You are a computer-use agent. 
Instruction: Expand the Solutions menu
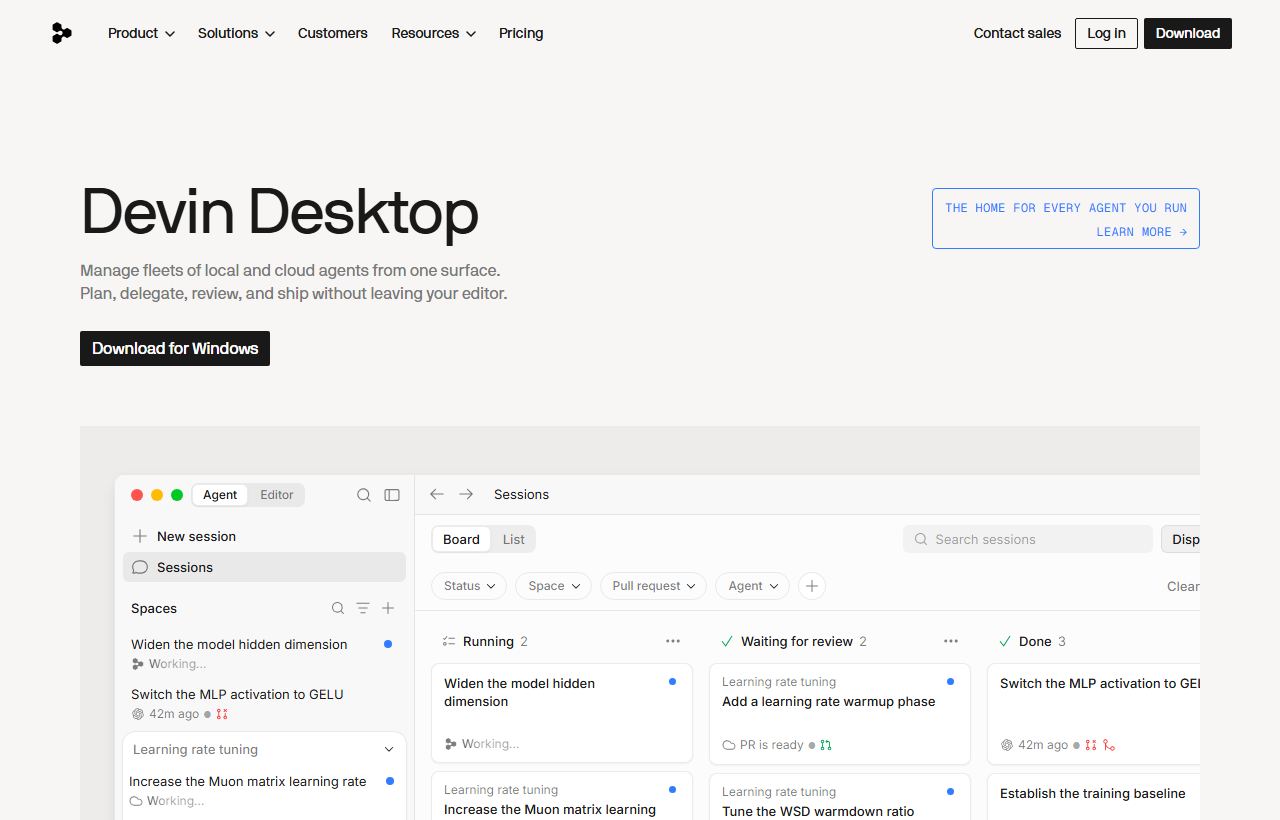click(x=236, y=33)
